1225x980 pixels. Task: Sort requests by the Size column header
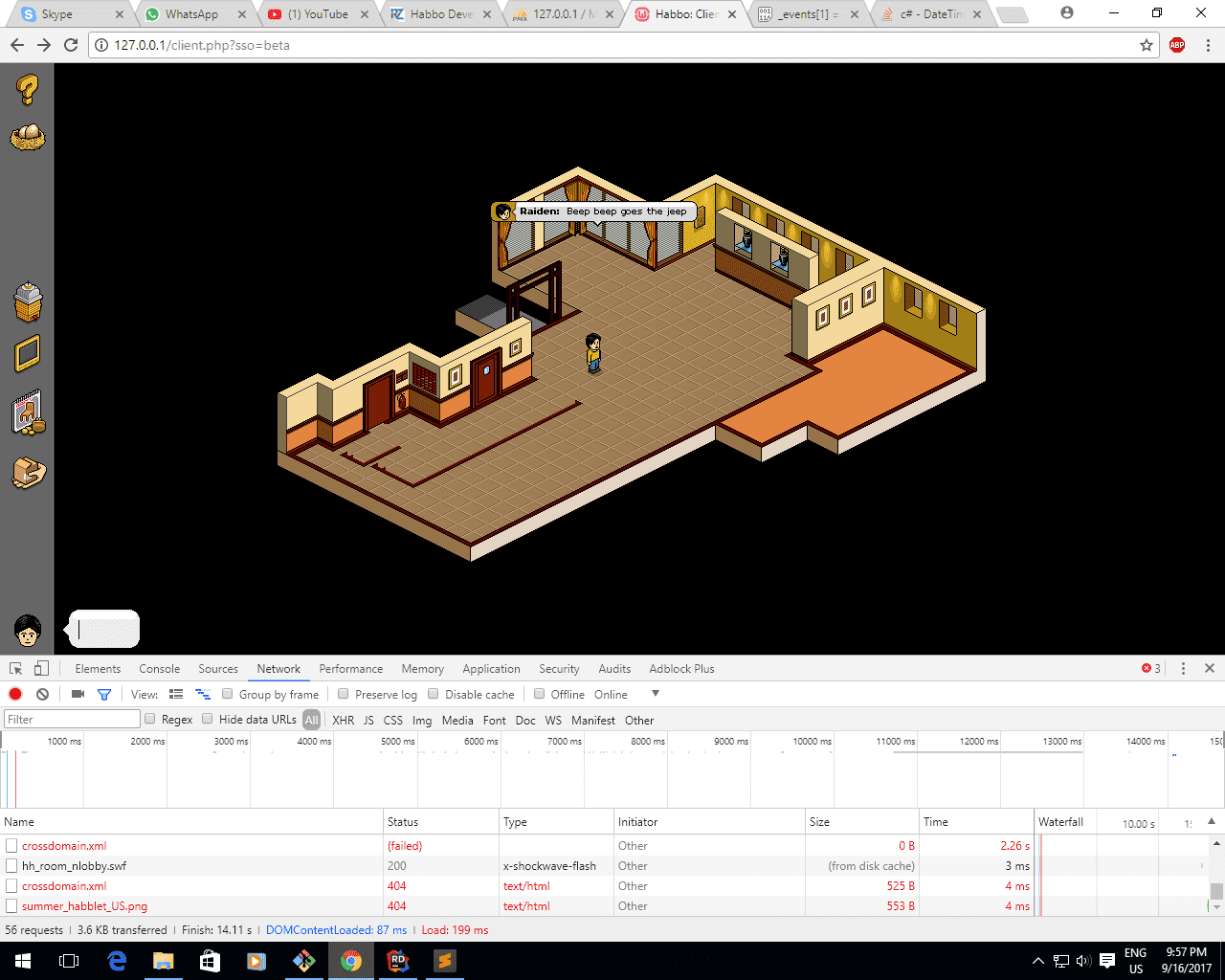[x=861, y=822]
